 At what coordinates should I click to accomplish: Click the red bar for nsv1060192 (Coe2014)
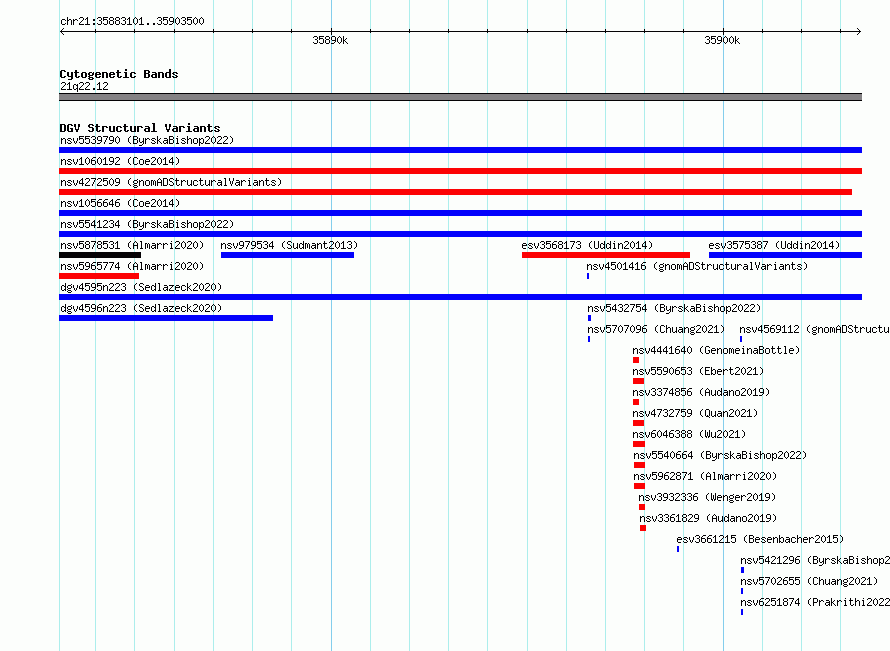(460, 171)
